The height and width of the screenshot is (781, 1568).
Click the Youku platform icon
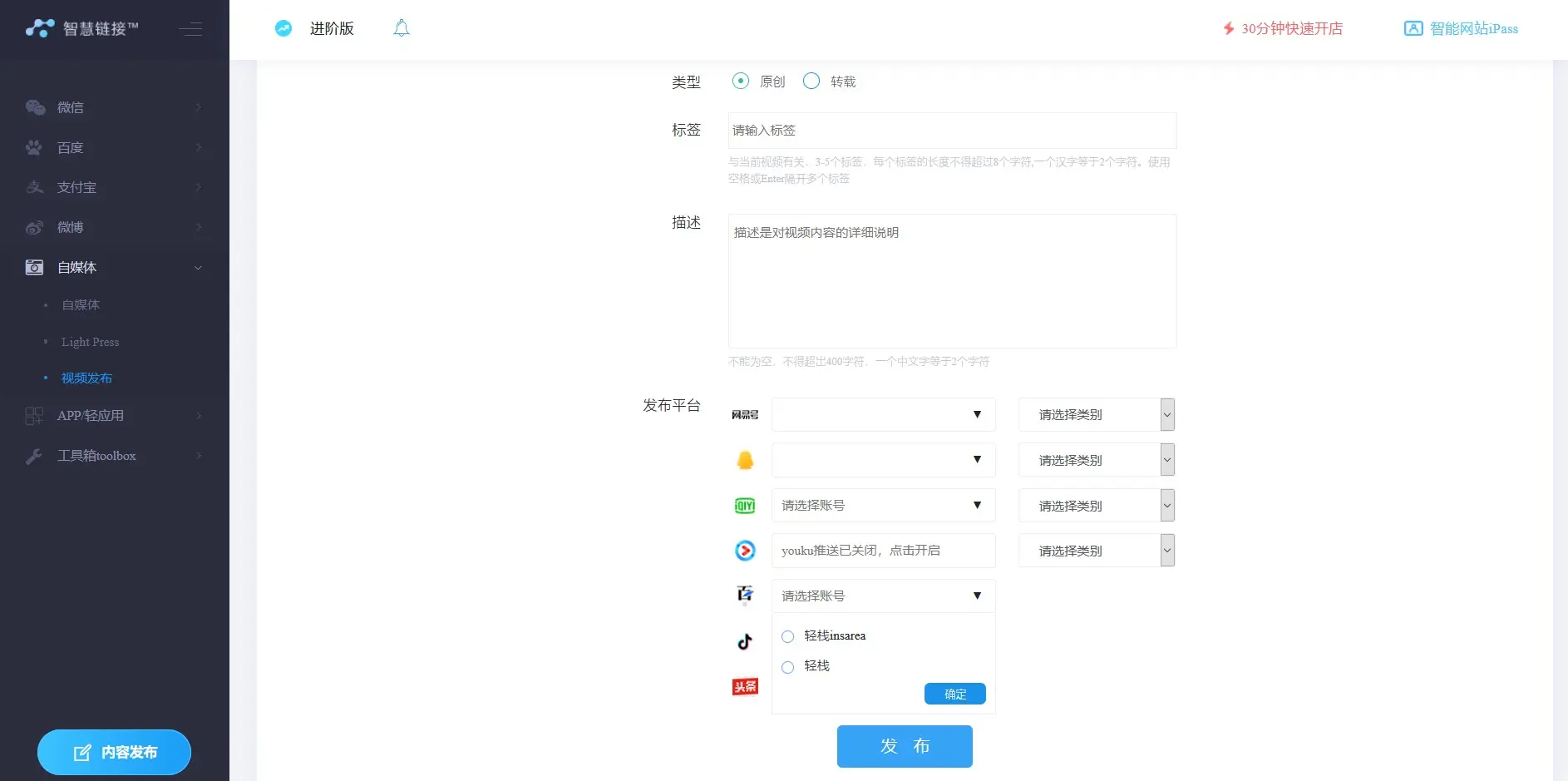click(745, 551)
